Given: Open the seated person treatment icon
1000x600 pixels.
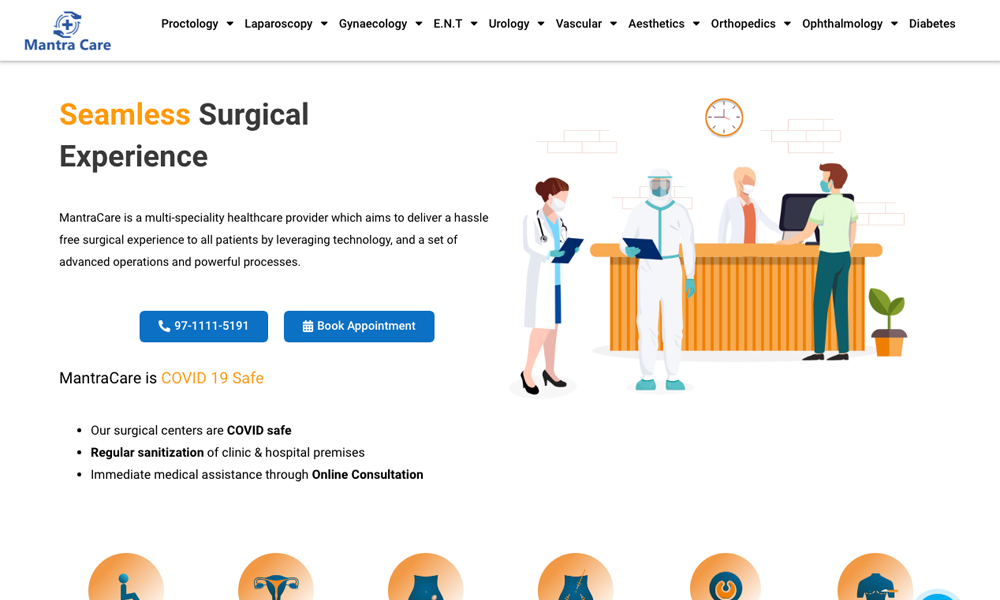Looking at the screenshot, I should point(126,576).
